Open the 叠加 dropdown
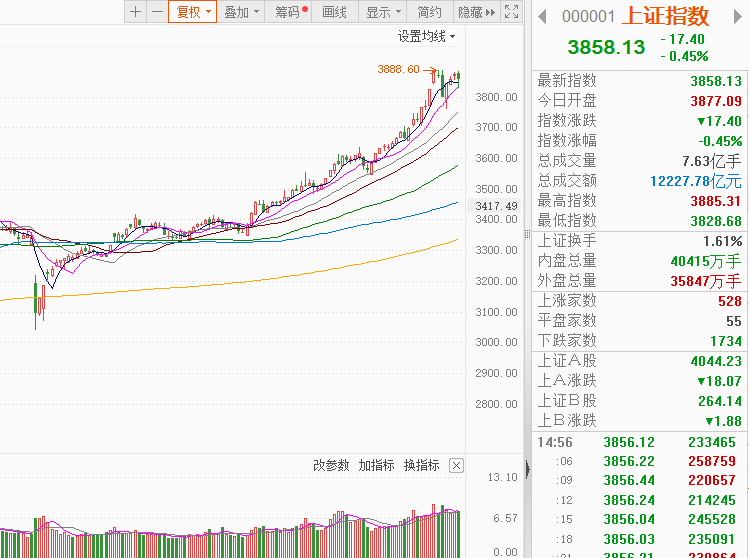Screen dimensions: 749x558 (x=241, y=11)
